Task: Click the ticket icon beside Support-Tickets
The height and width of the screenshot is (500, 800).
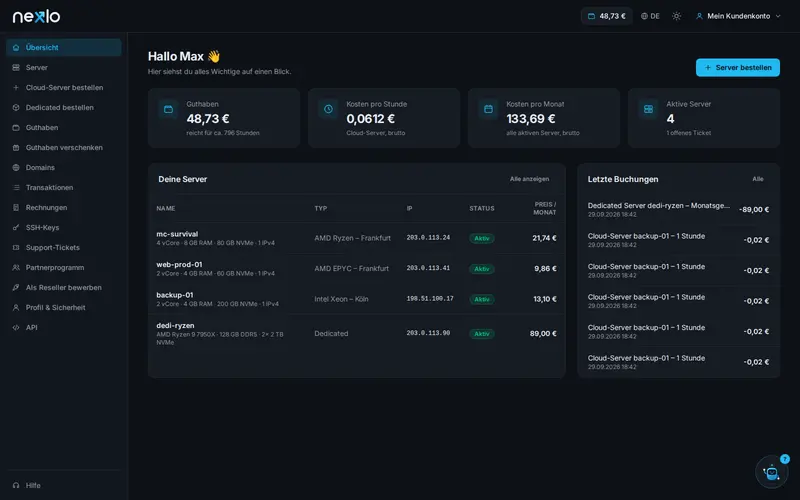Action: pos(16,247)
